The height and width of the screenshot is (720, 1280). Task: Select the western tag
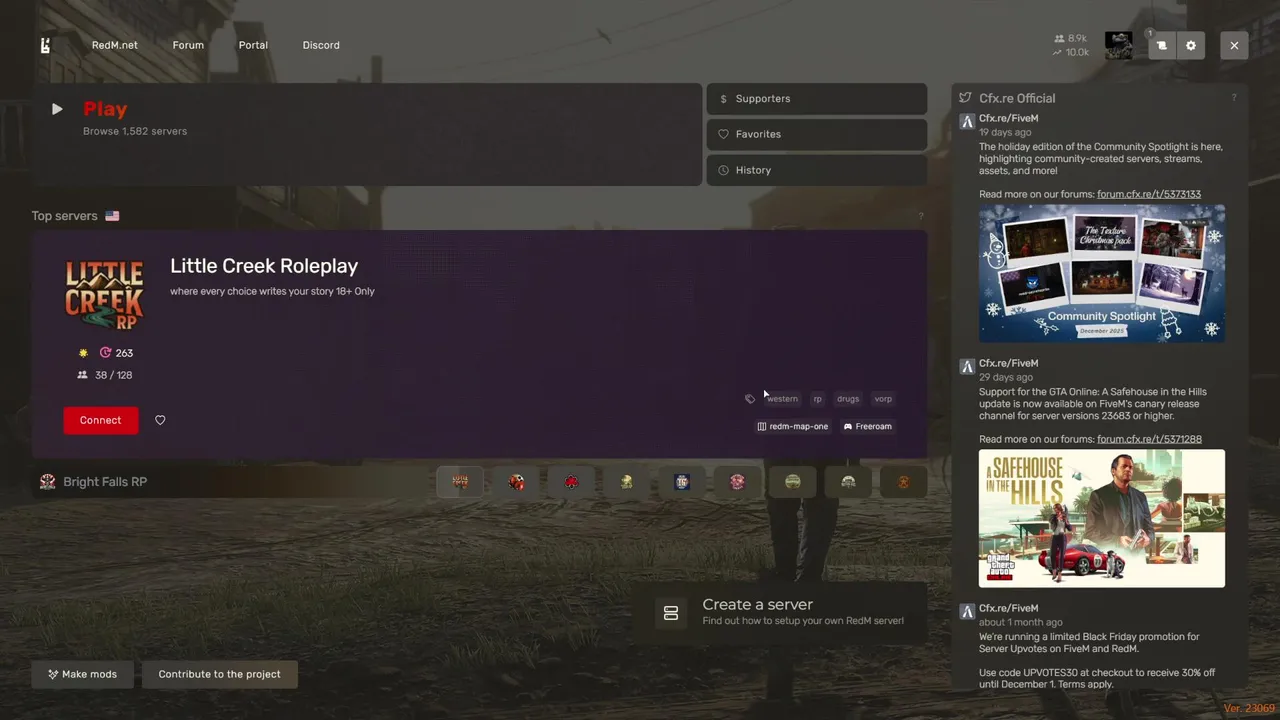point(782,399)
